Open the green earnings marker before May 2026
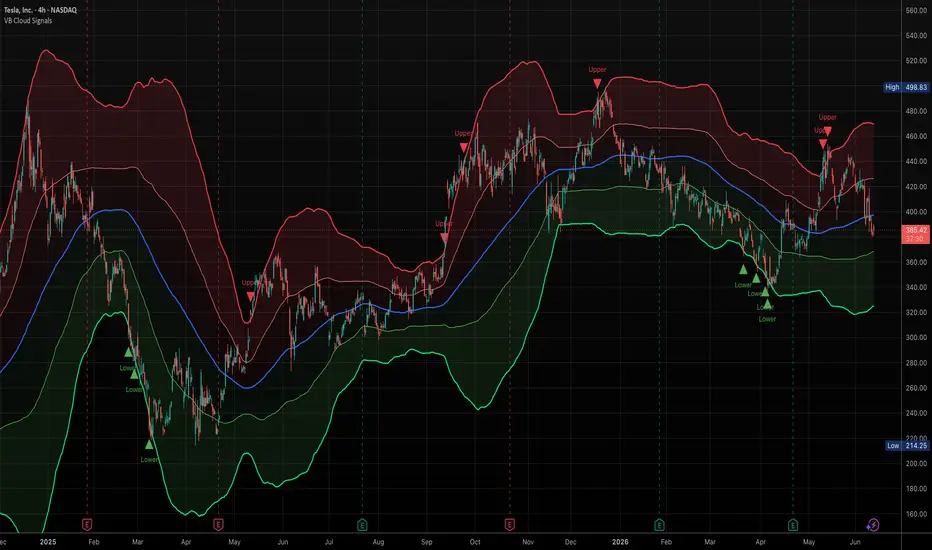 click(x=793, y=524)
